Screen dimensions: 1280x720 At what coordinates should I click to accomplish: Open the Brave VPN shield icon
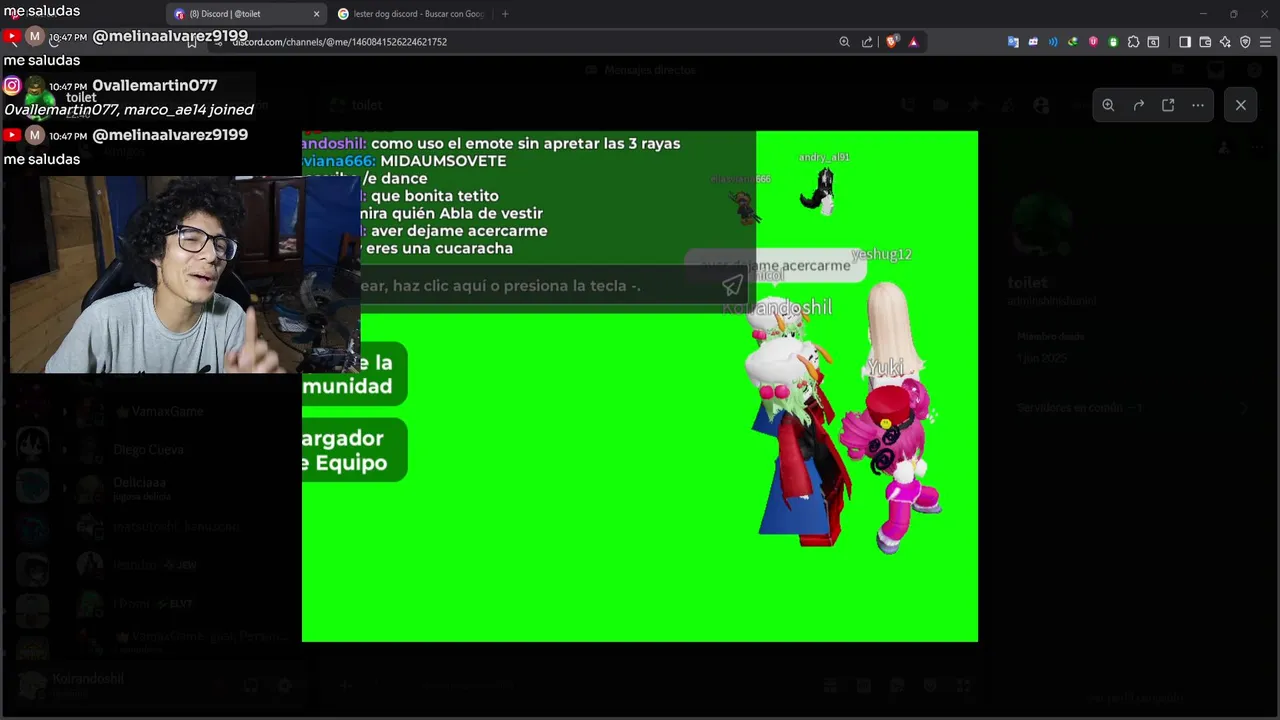(1245, 42)
